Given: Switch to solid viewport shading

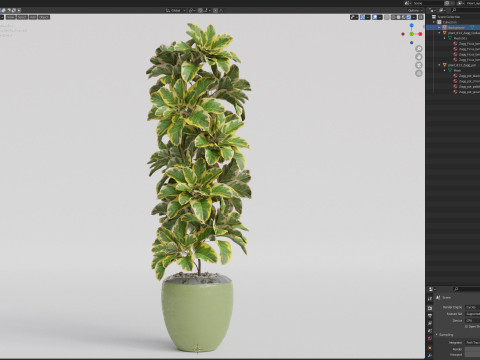Looking at the screenshot, I should point(399,17).
